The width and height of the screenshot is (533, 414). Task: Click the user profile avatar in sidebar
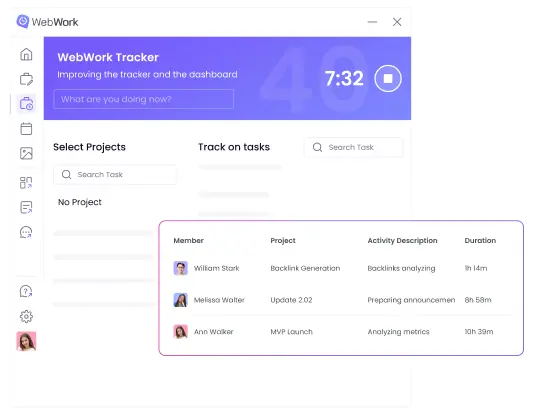coord(26,341)
